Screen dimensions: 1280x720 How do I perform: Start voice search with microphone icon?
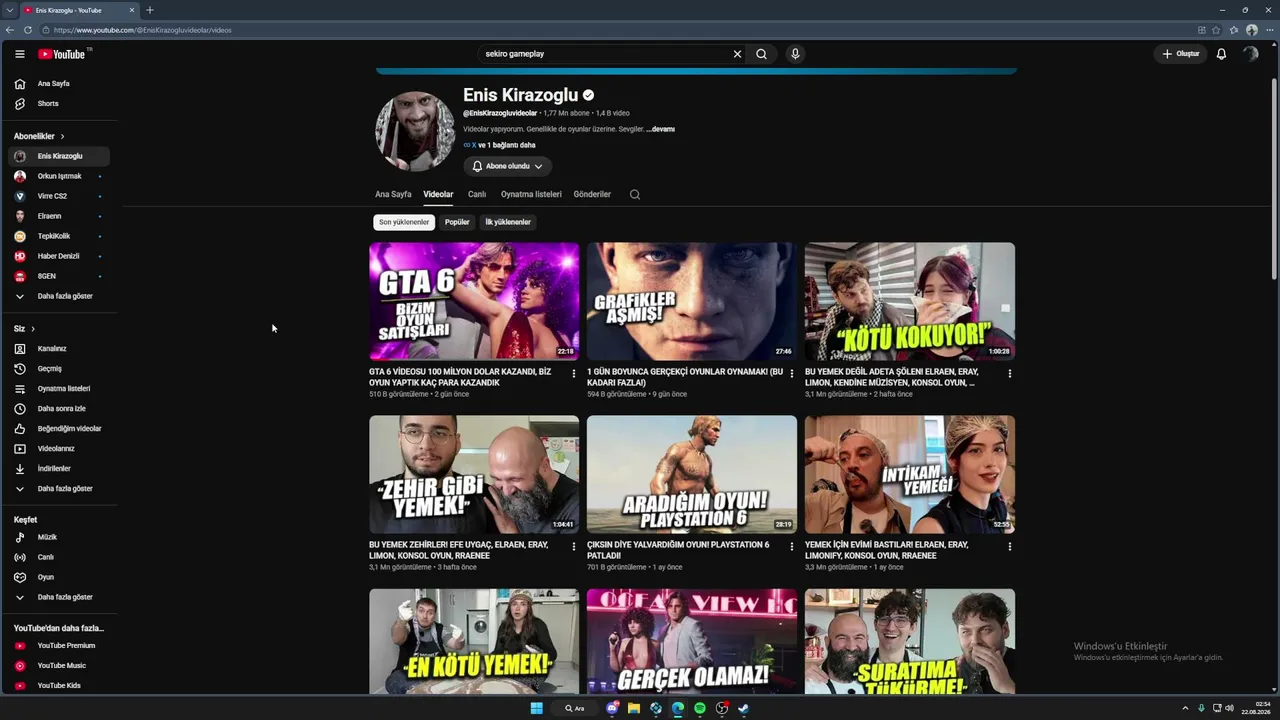pyautogui.click(x=795, y=54)
